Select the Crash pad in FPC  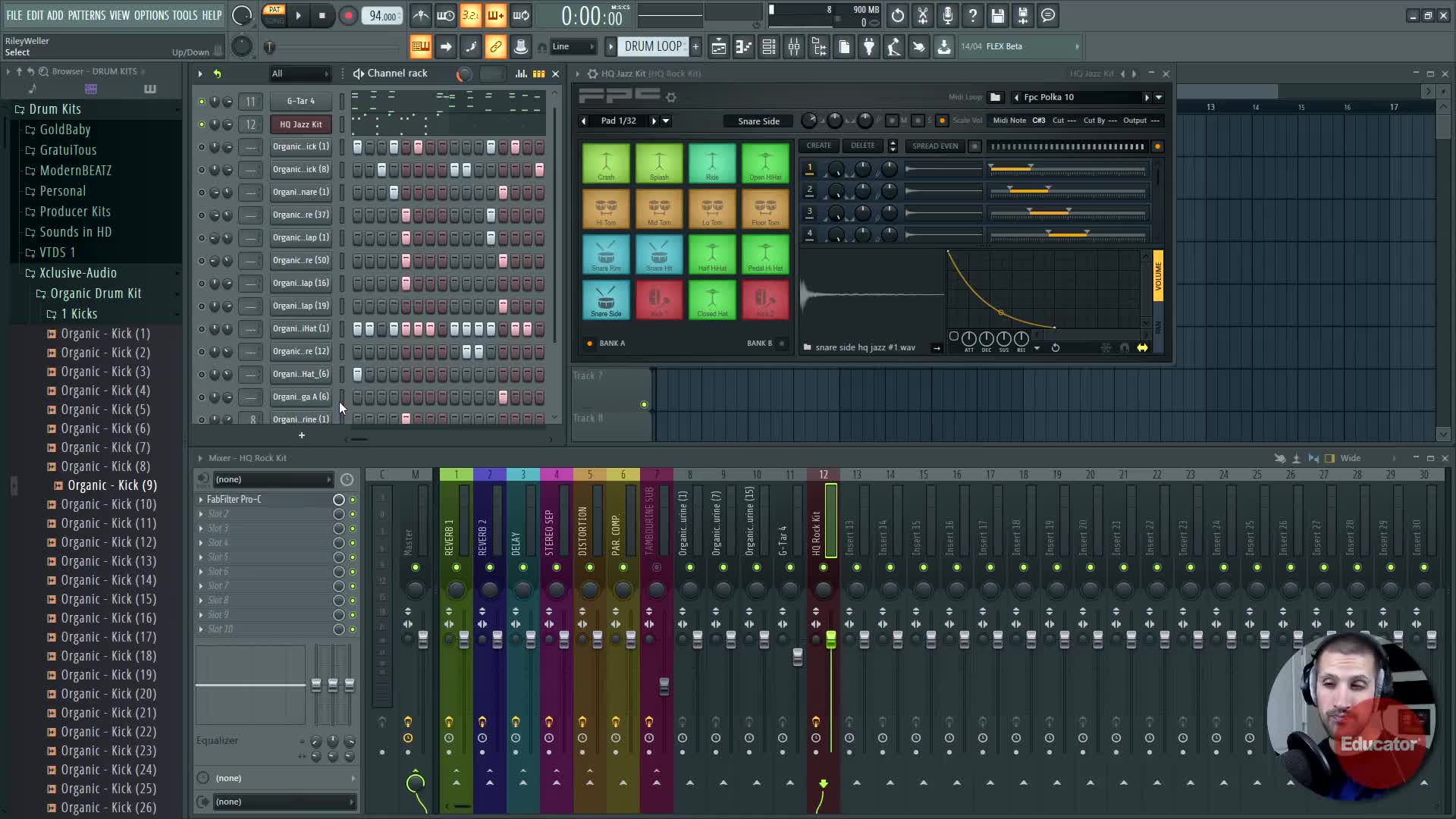(x=606, y=163)
